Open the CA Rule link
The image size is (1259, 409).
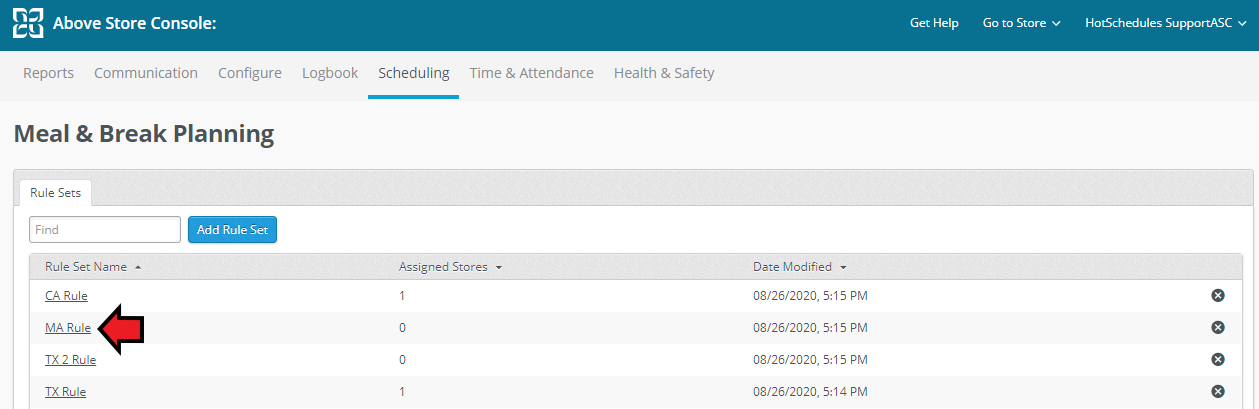(x=66, y=295)
